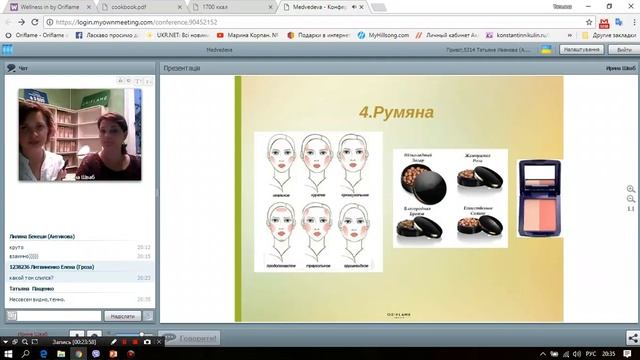This screenshot has width=640, height=360.
Task: Reset slide zoom to 1:1
Action: click(631, 209)
